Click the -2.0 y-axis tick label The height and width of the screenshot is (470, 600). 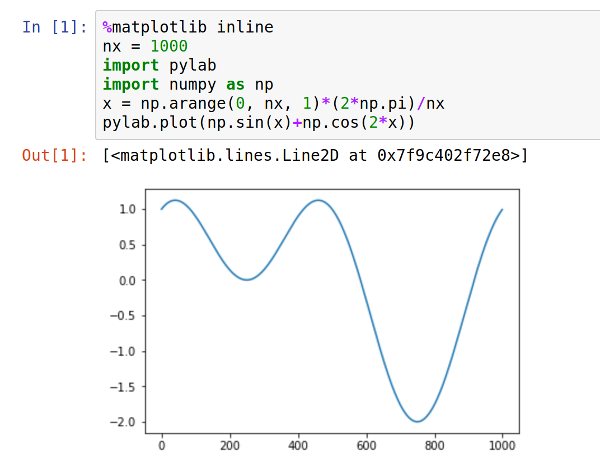125,422
